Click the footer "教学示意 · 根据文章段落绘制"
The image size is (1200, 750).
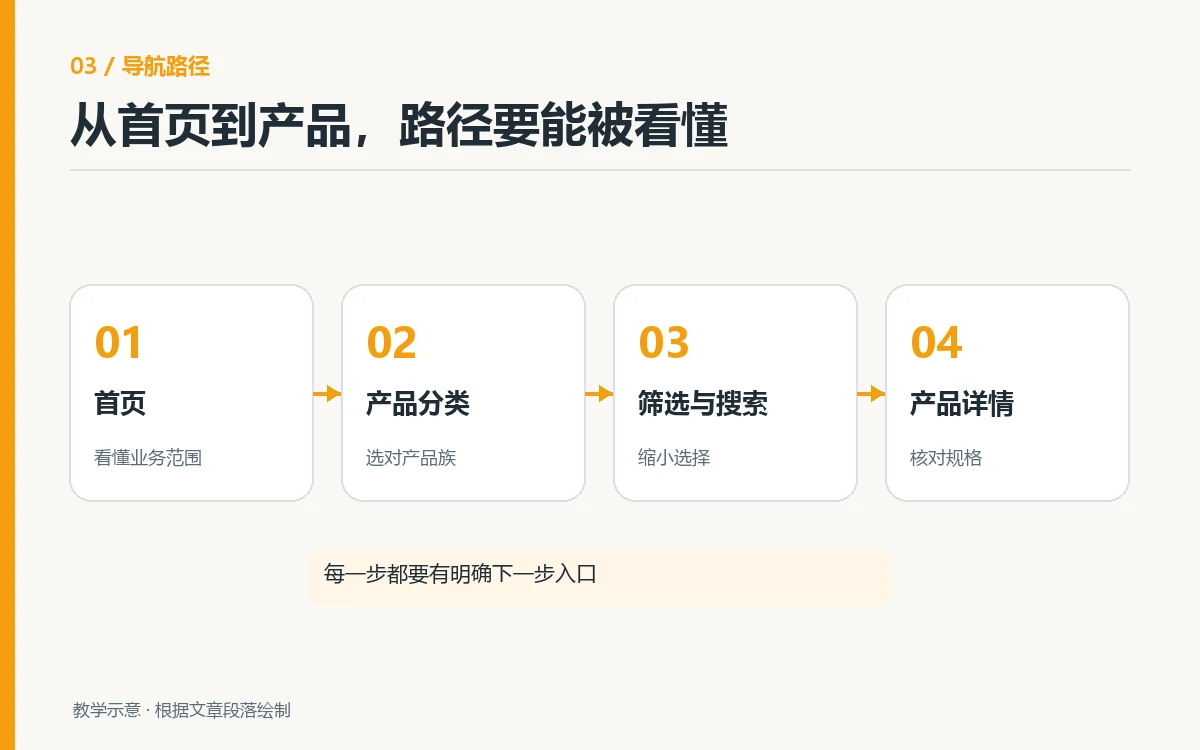click(182, 710)
